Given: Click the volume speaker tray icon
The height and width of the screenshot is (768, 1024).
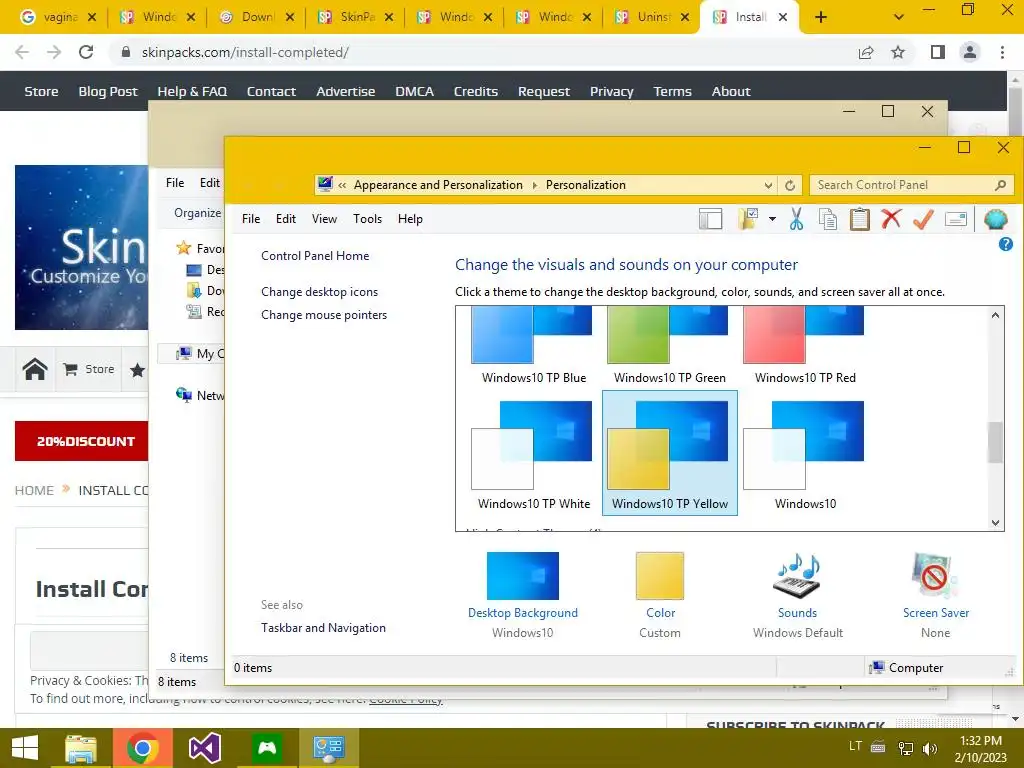Looking at the screenshot, I should point(930,748).
